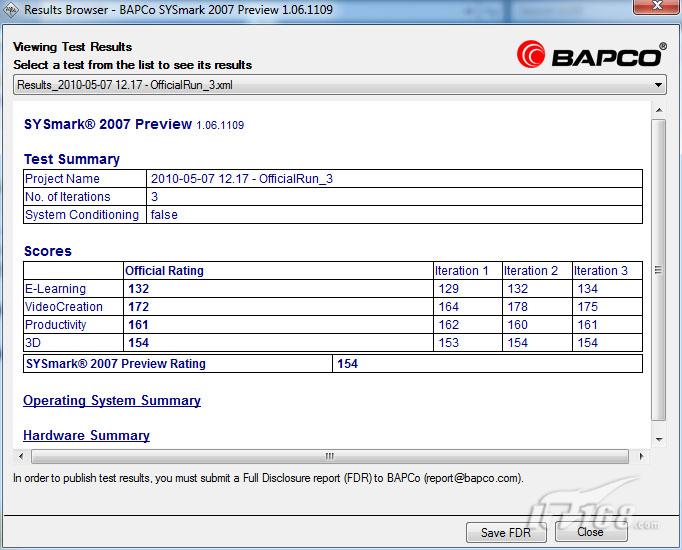
Task: Click the Iteration 1 column header
Action: pyautogui.click(x=461, y=270)
